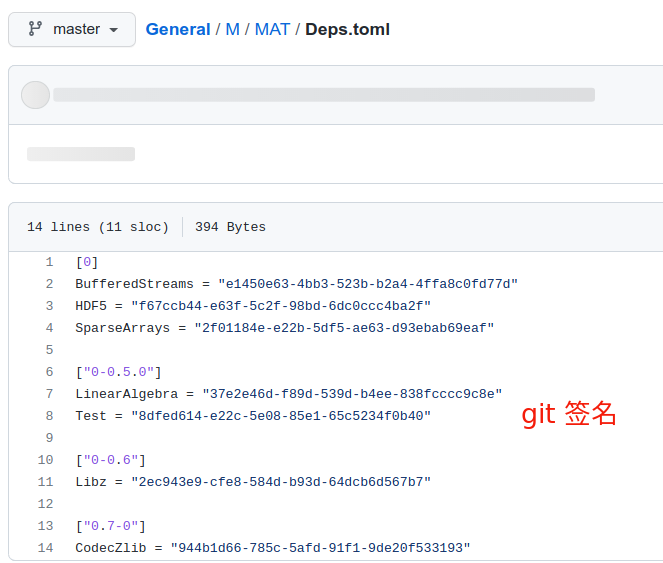Click the HDF5 key name
Viewport: 663px width, 563px height.
[x=91, y=306]
